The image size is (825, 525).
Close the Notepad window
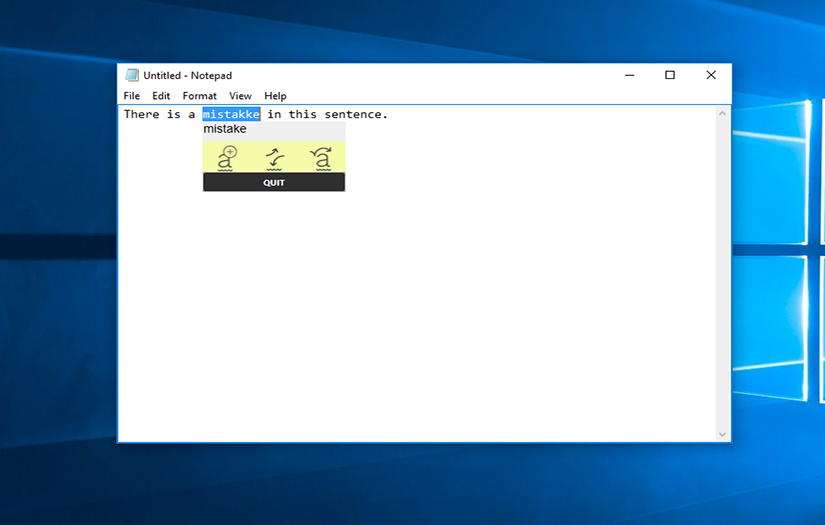coord(711,75)
